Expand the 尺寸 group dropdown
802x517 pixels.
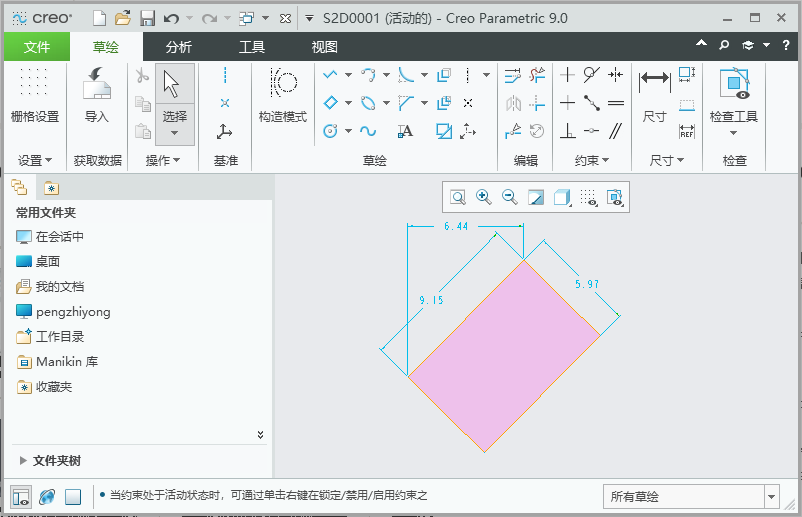(x=666, y=161)
